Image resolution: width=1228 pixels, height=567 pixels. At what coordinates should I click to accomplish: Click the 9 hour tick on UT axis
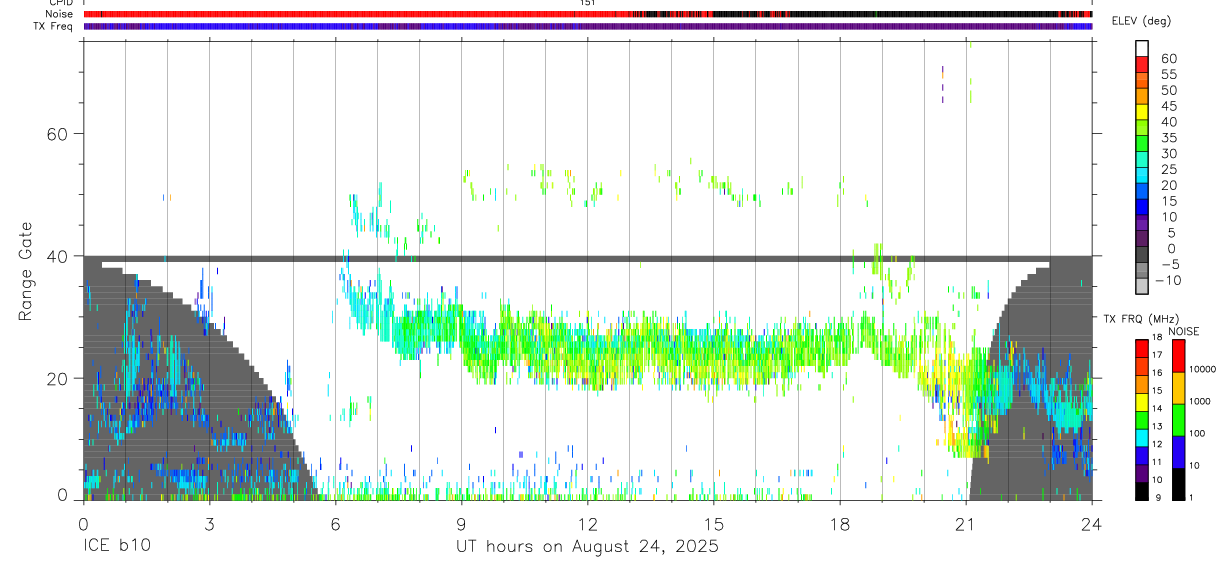coord(461,523)
